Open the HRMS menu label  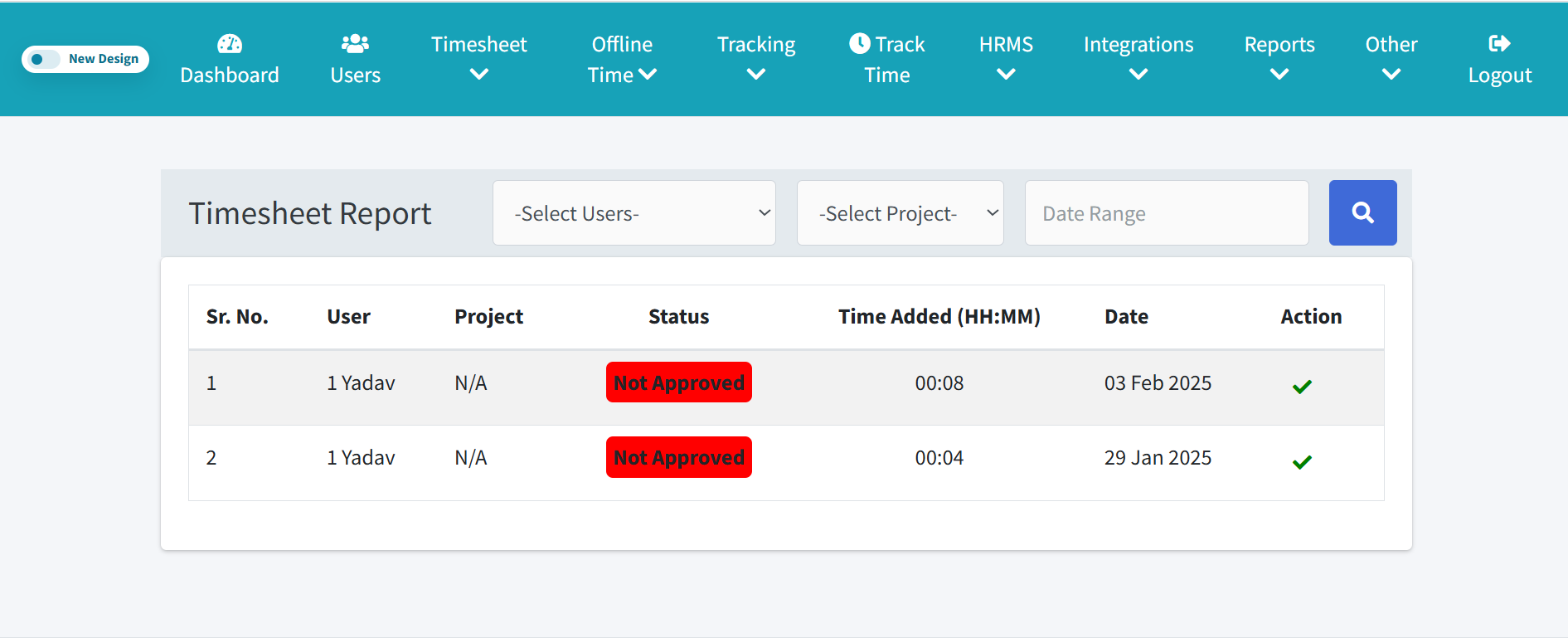tap(1006, 45)
